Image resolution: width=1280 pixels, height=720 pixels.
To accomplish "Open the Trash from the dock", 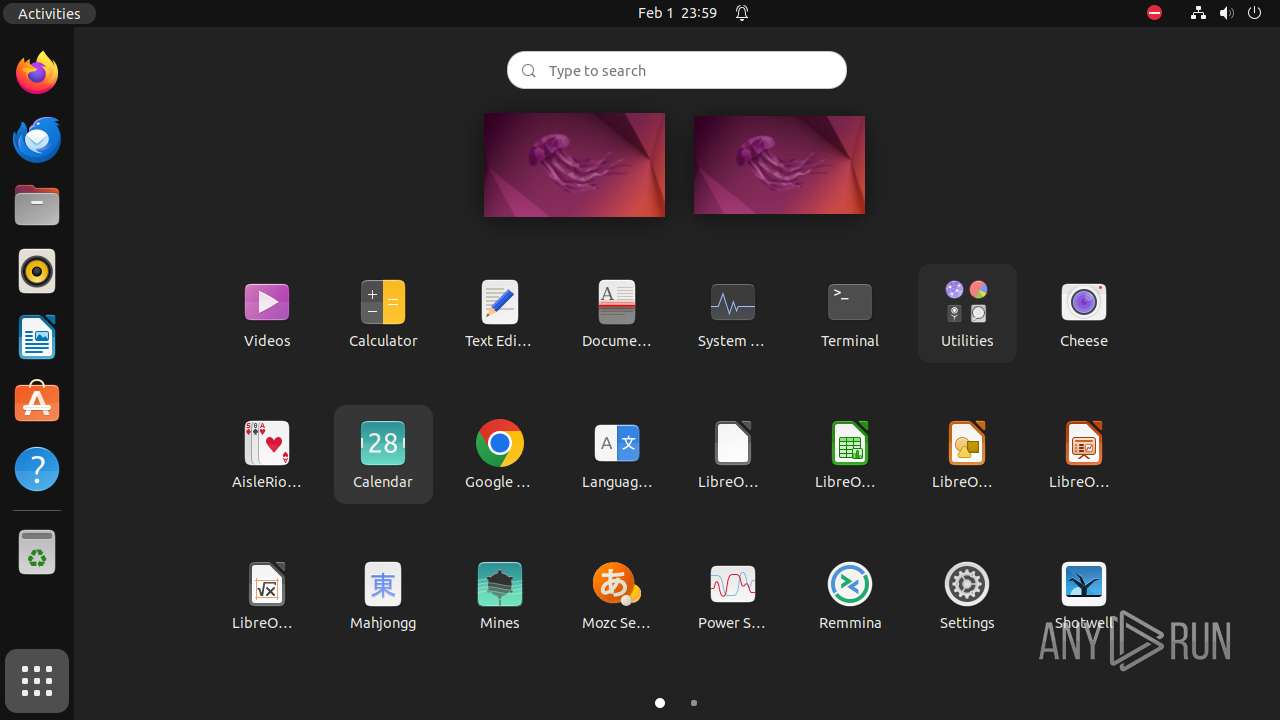I will [37, 552].
